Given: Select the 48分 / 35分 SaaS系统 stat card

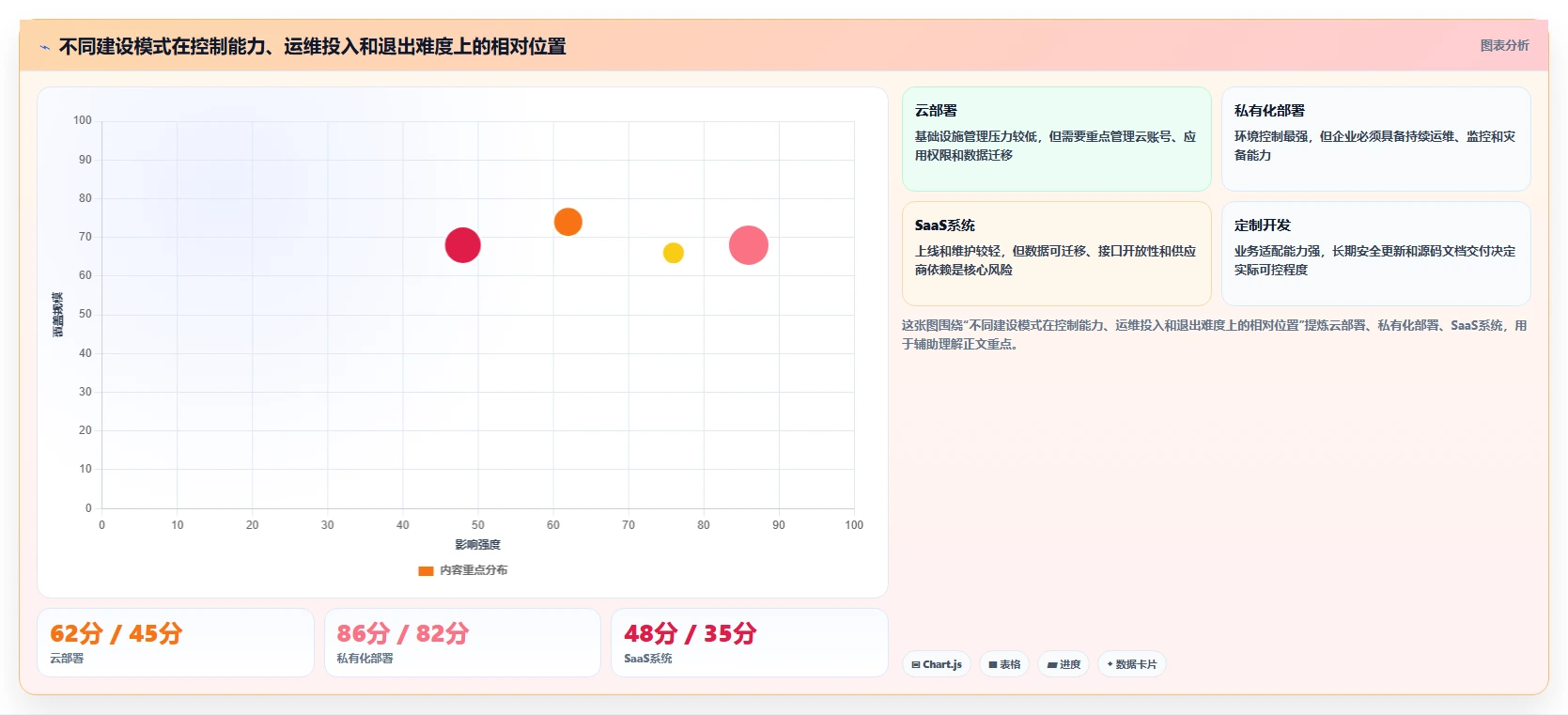Looking at the screenshot, I should click(x=749, y=643).
